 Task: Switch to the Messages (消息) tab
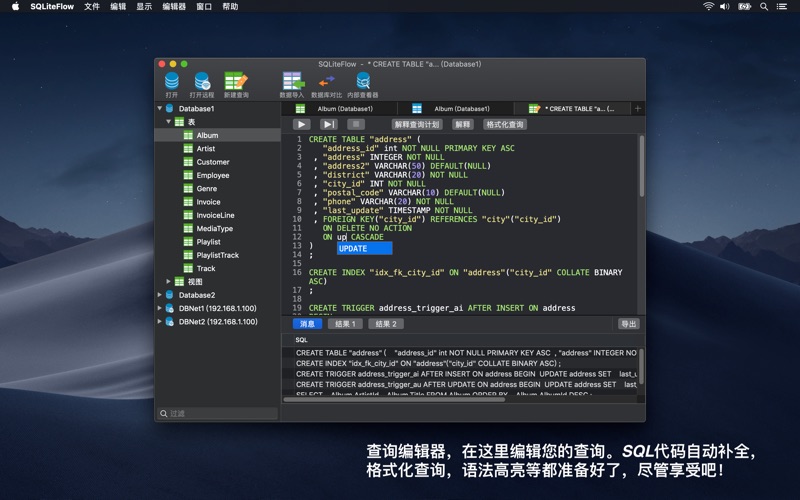(x=307, y=324)
